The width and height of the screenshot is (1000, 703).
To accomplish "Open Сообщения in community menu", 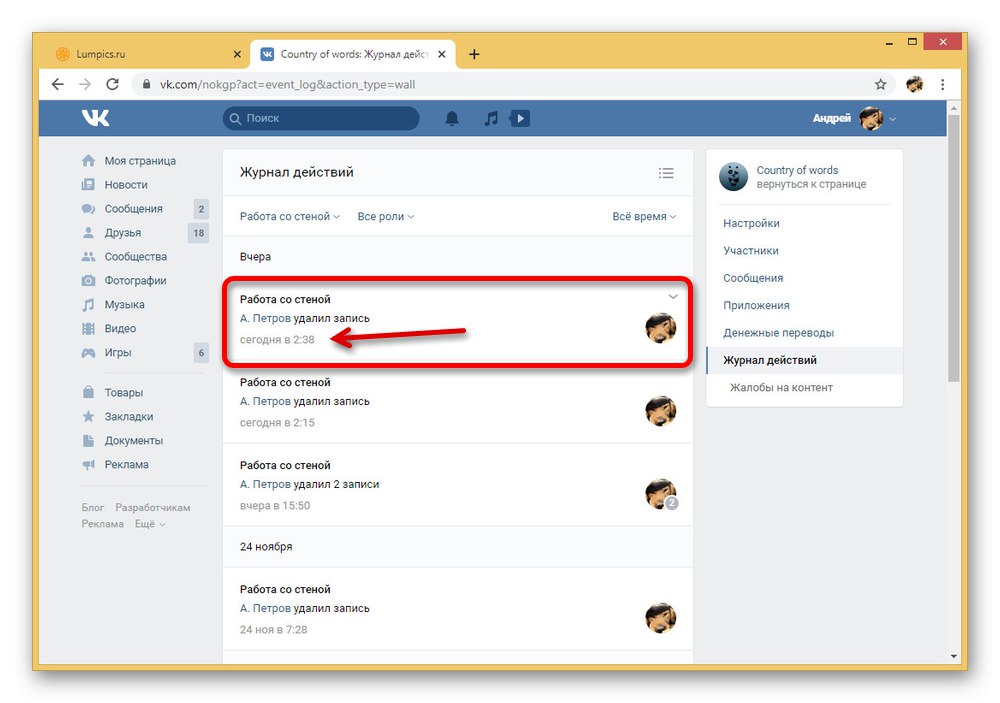I will [753, 278].
